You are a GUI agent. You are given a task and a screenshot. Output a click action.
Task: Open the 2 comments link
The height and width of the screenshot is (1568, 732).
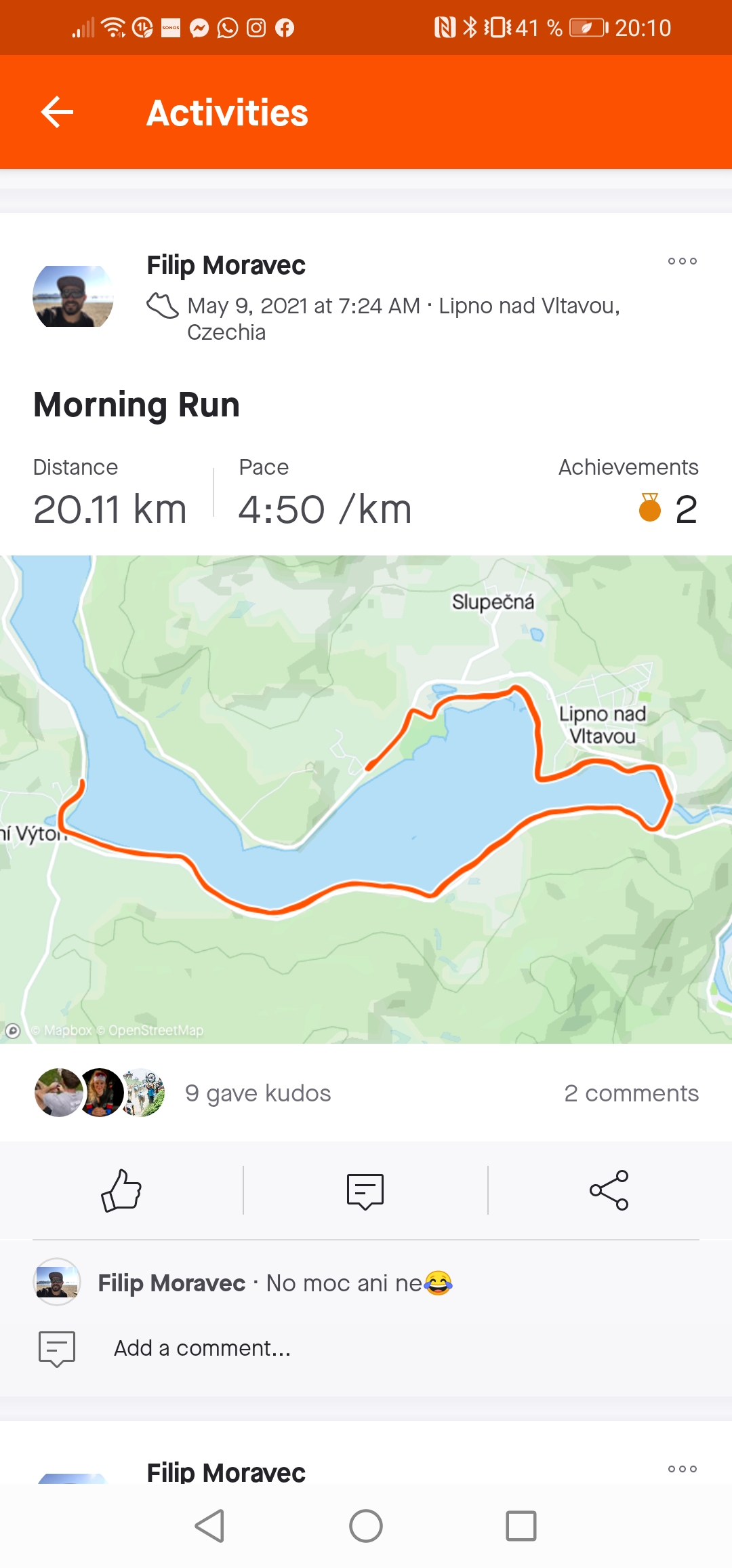click(x=631, y=1093)
